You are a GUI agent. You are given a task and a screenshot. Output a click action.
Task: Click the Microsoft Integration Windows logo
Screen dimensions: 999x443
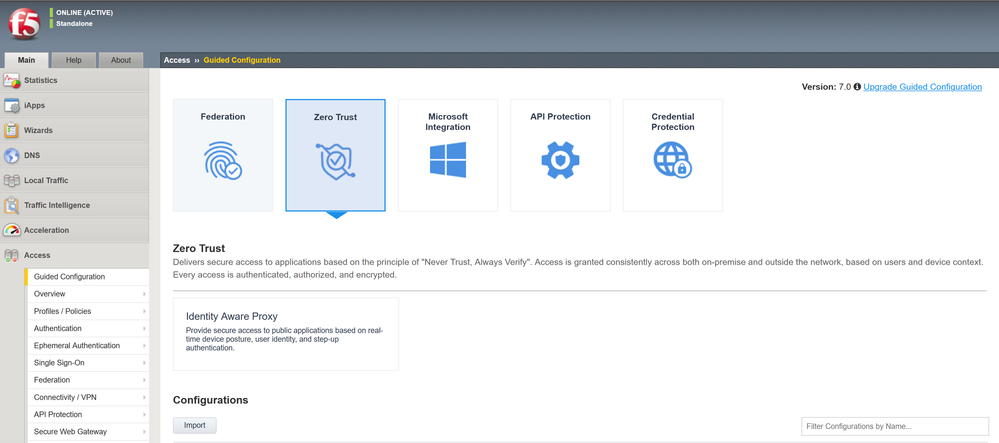tap(447, 159)
